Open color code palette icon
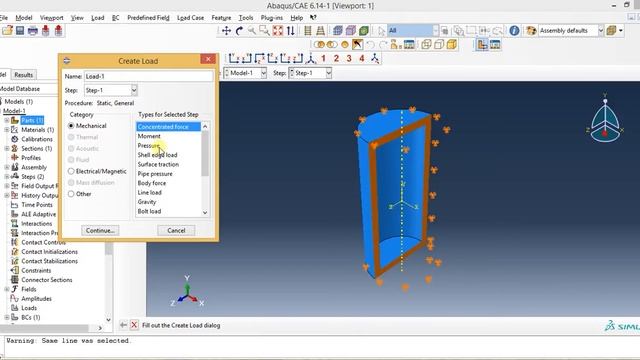 (x=531, y=31)
